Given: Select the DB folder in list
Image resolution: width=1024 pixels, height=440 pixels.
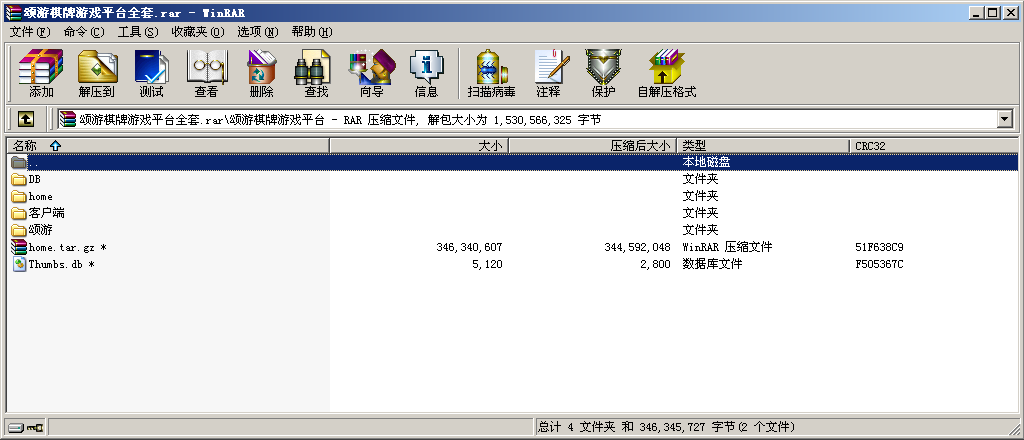Looking at the screenshot, I should point(34,180).
